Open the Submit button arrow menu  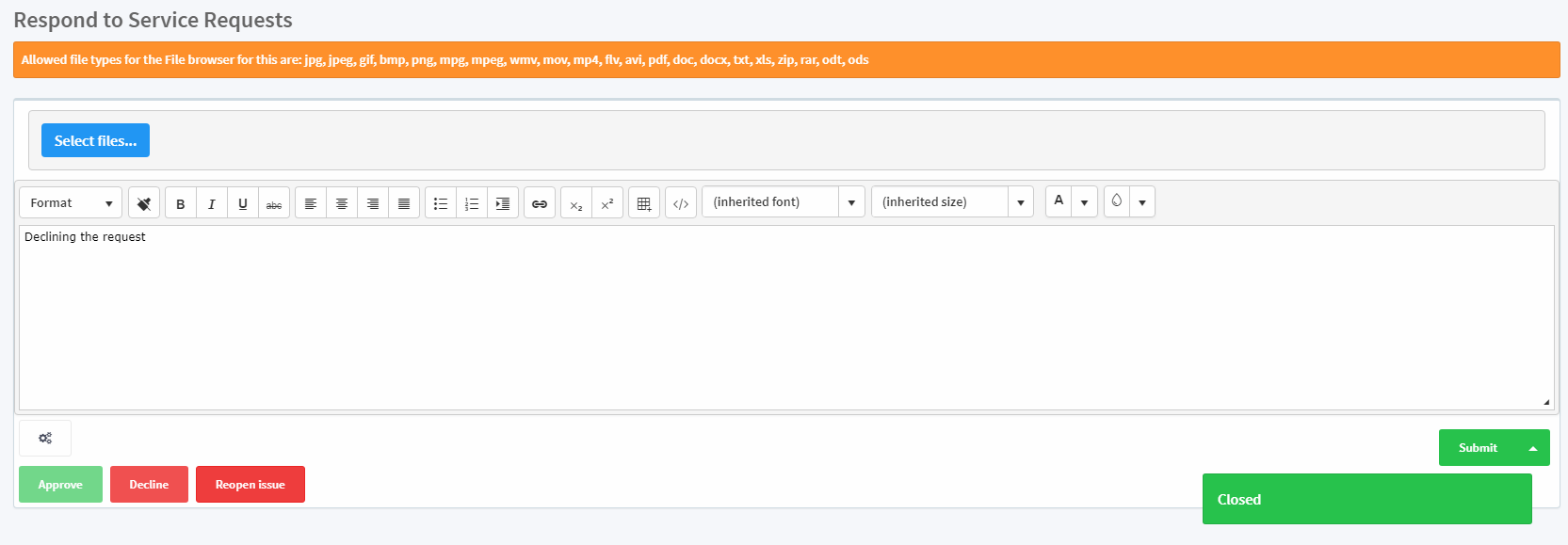coord(1533,448)
